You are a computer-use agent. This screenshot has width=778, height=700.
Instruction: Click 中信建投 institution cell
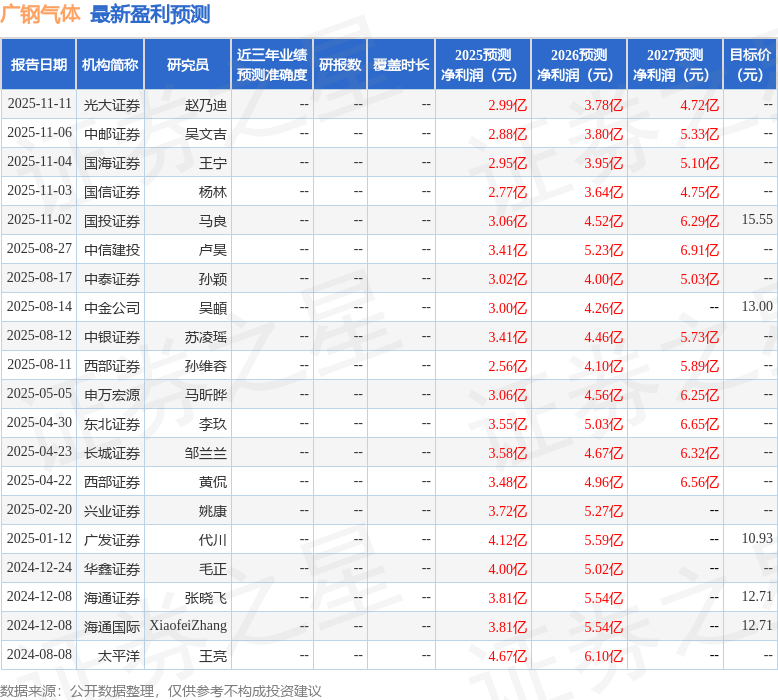(x=112, y=250)
